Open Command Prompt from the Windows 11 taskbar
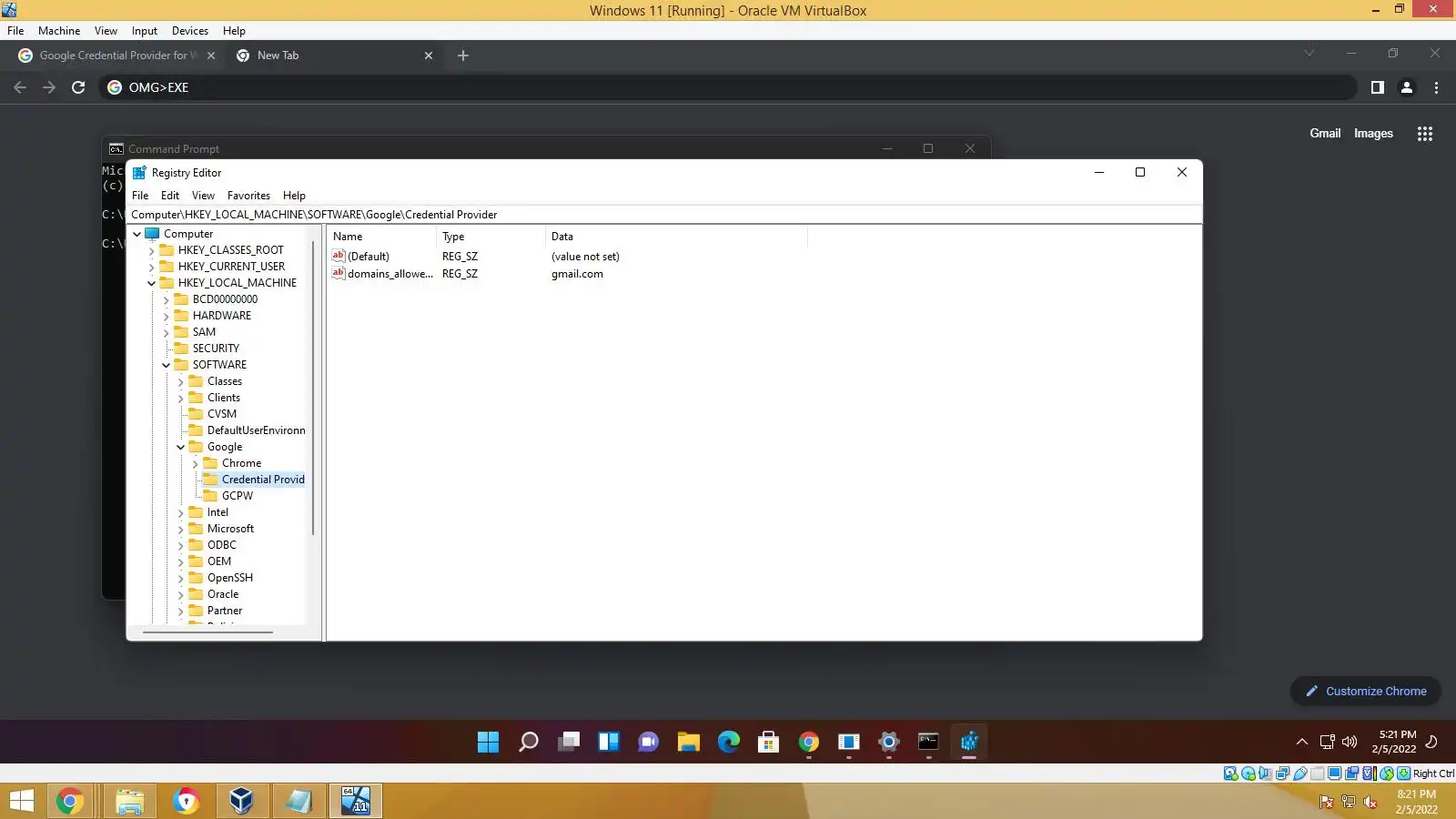Image resolution: width=1456 pixels, height=819 pixels. point(928,742)
